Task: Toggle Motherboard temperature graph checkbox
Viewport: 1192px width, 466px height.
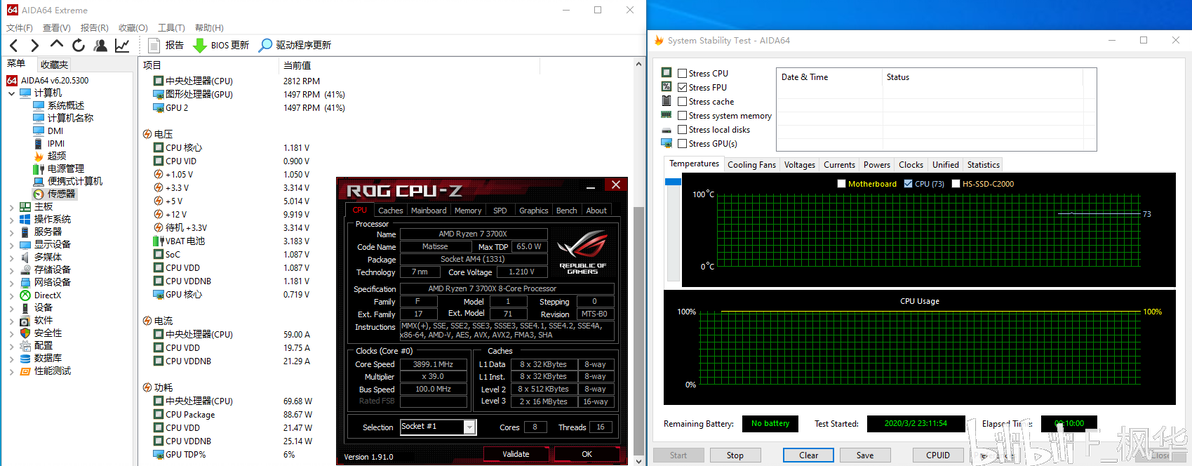Action: click(841, 184)
